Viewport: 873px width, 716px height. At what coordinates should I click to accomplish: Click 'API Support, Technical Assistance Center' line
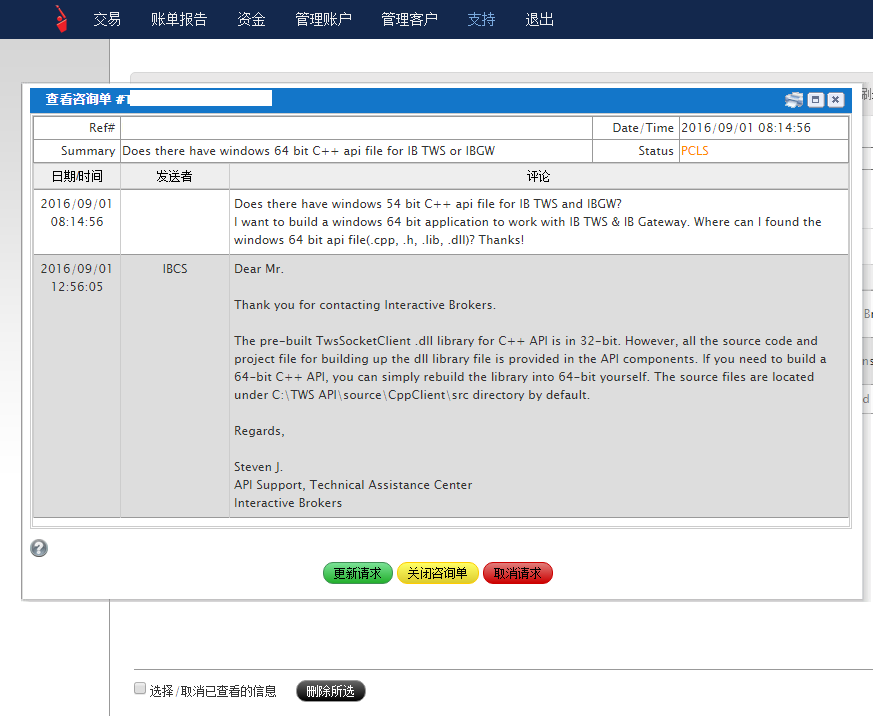coord(353,485)
